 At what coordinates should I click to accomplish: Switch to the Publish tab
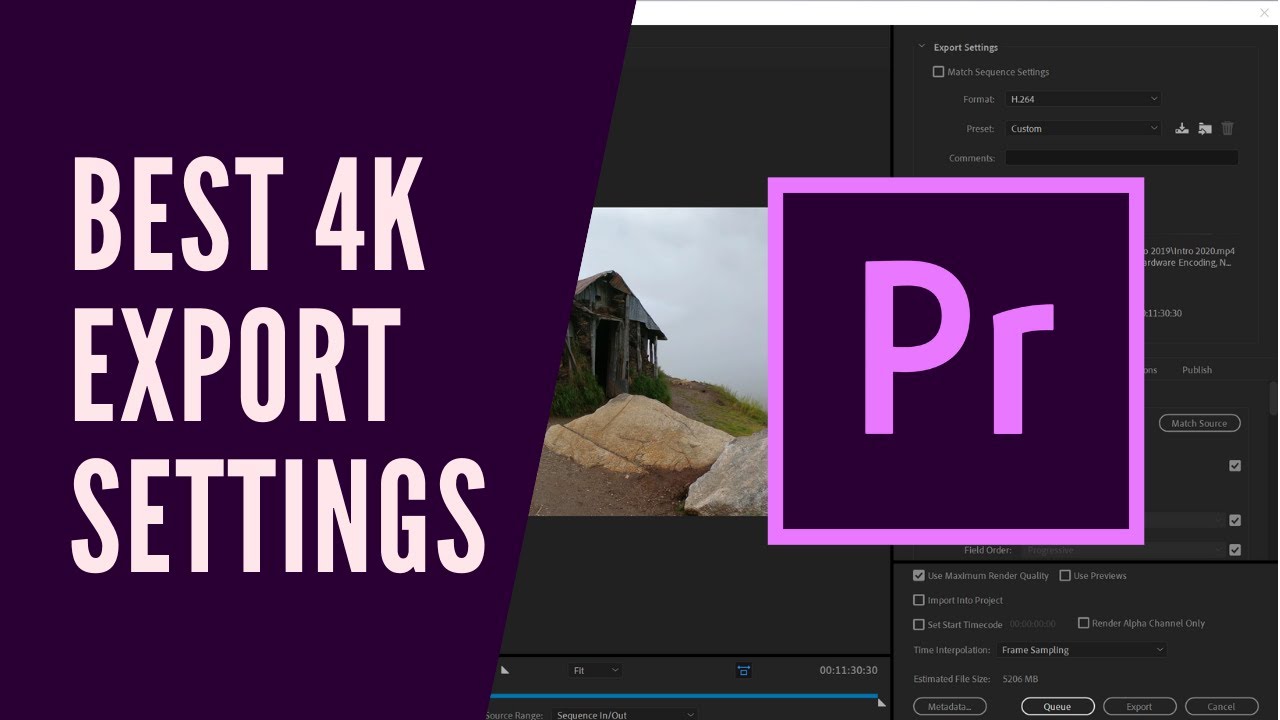click(x=1197, y=370)
